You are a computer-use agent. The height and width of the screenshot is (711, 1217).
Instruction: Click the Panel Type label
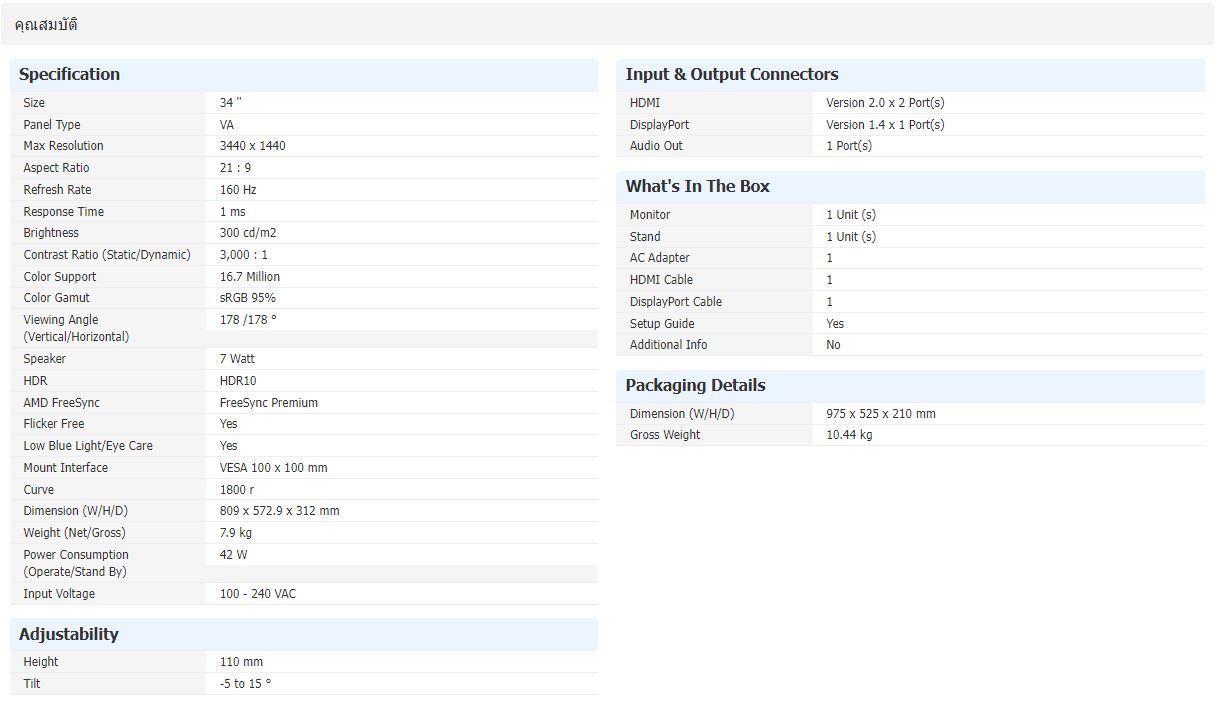[52, 125]
